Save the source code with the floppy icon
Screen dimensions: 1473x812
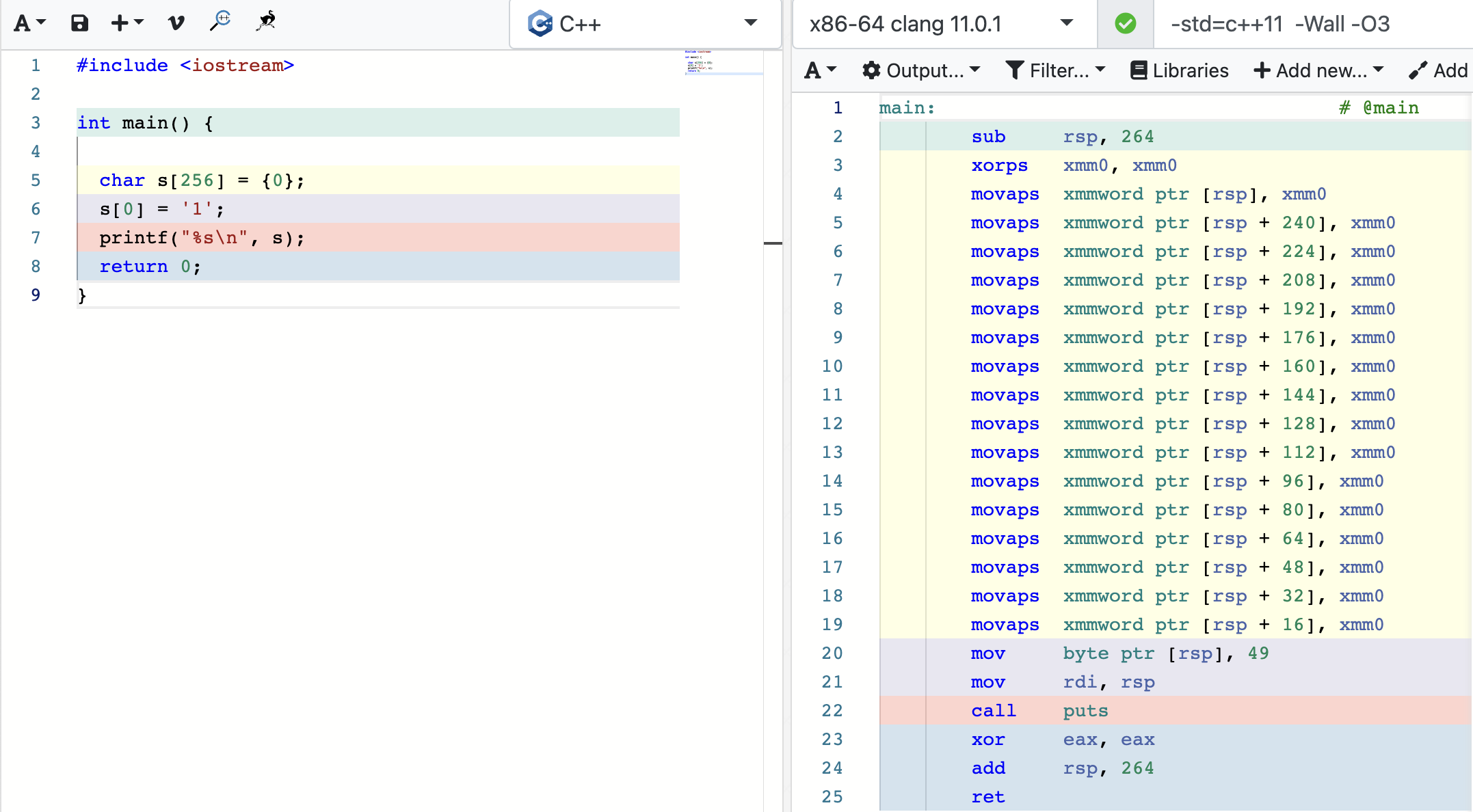[x=79, y=23]
